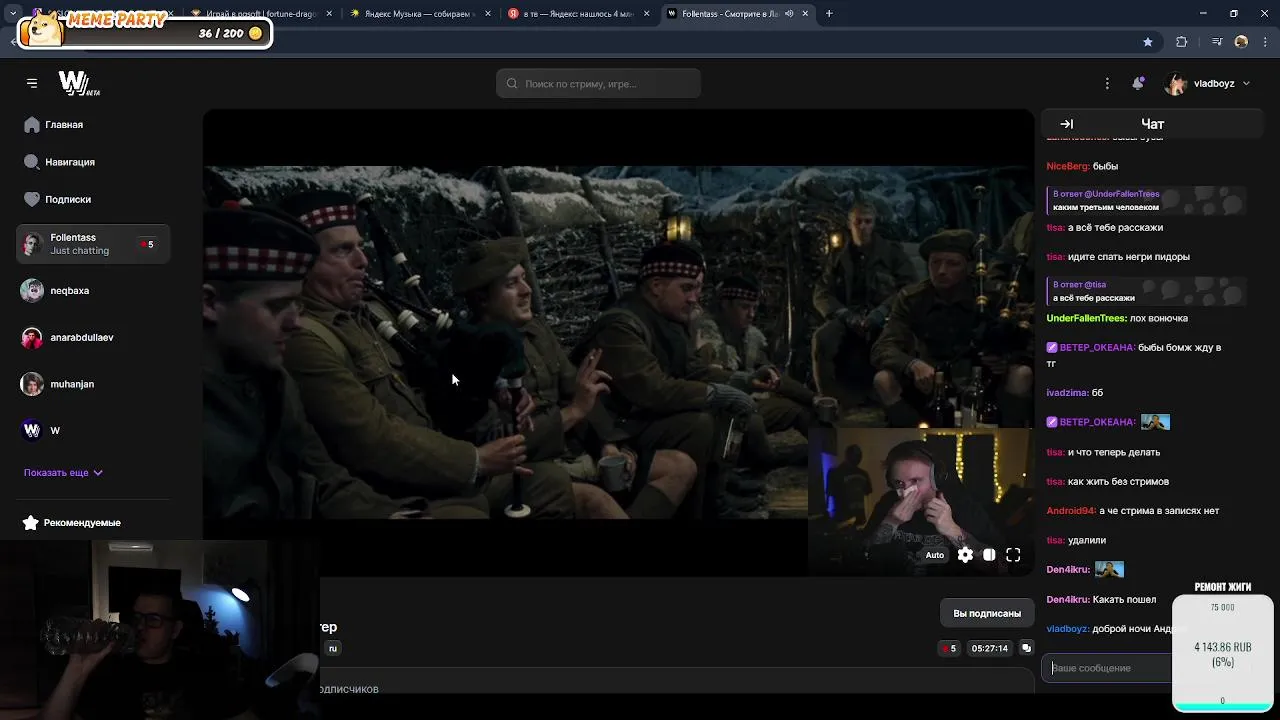Click the viewer count badge showing 5

948,648
